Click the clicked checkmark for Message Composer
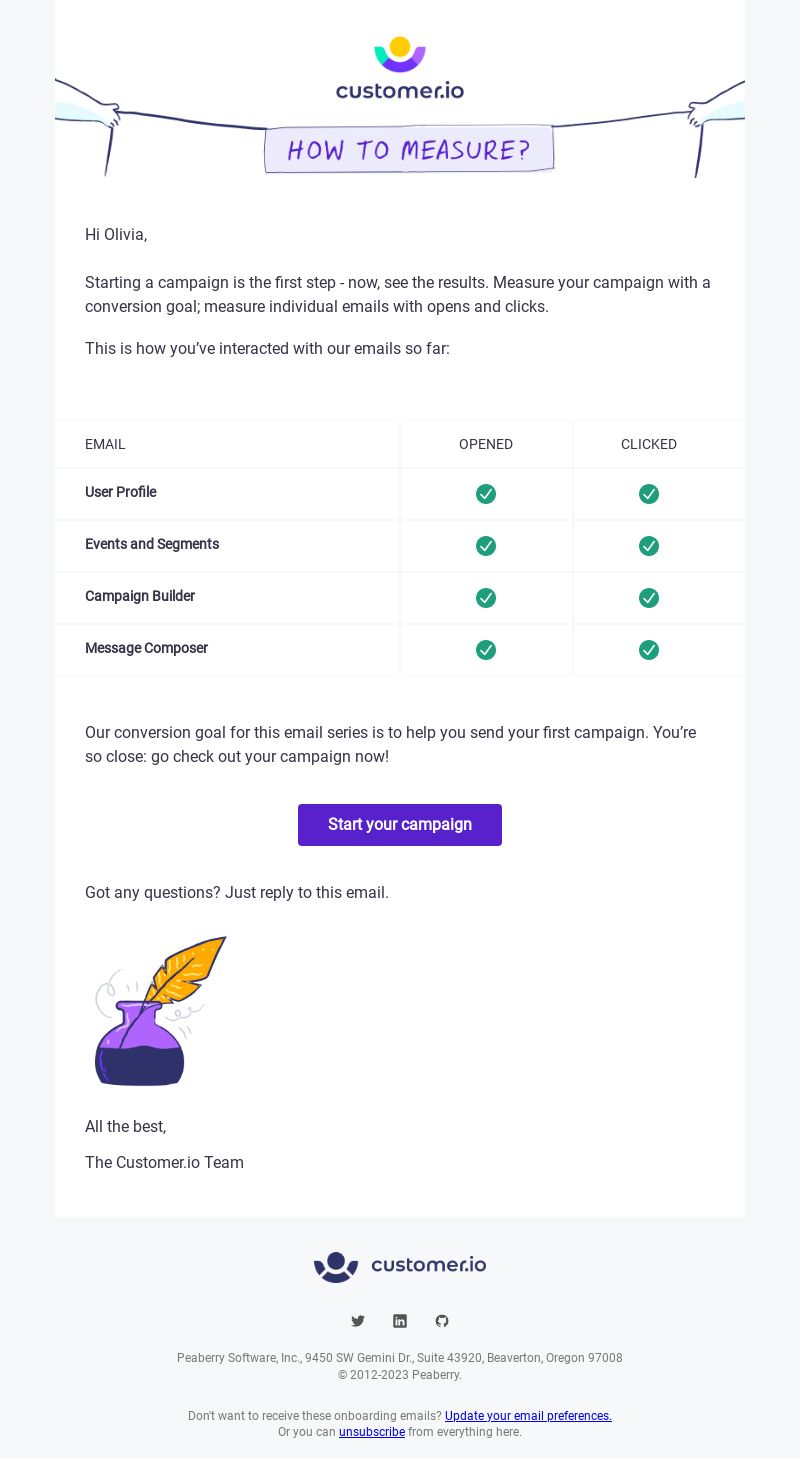This screenshot has height=1458, width=800. tap(649, 650)
